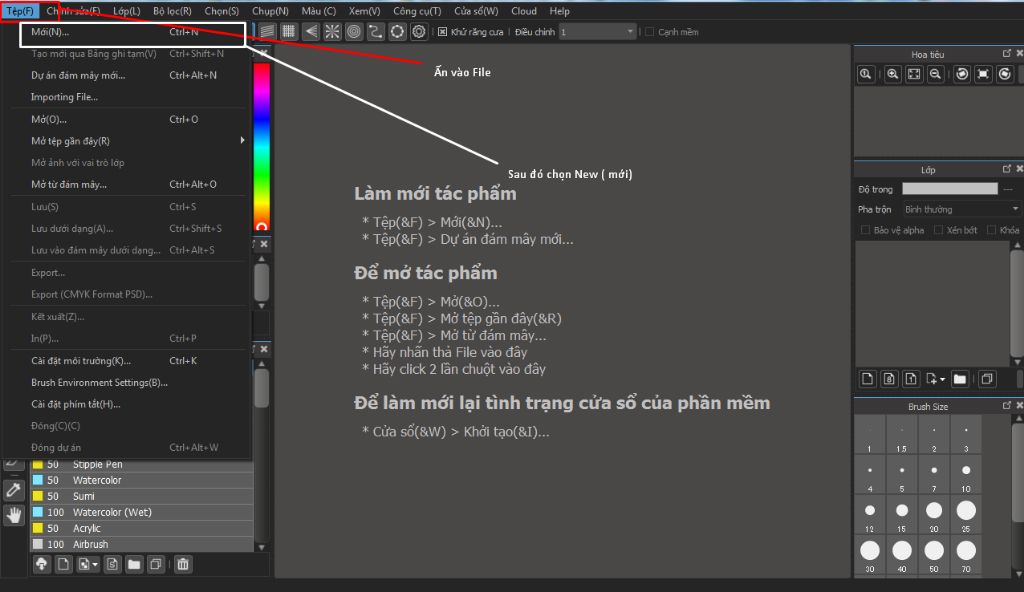Select the Watercolor (Wet) brush
This screenshot has width=1024, height=592.
click(142, 512)
